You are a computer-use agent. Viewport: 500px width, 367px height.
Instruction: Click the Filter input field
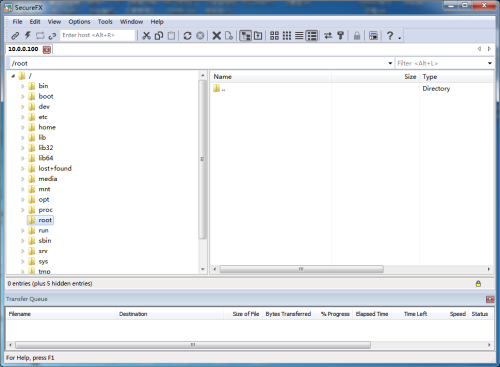tap(440, 63)
